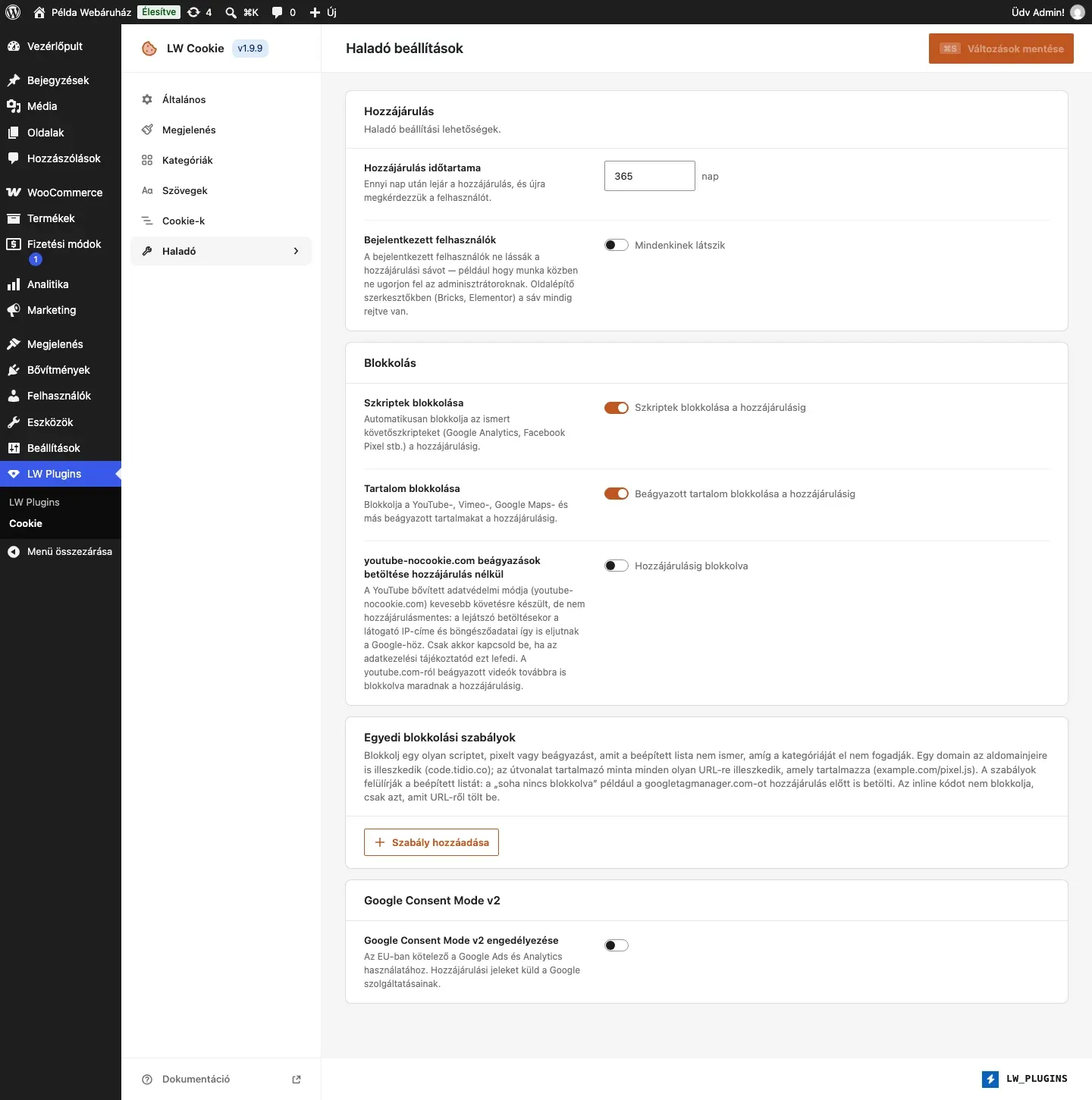Image resolution: width=1092 pixels, height=1100 pixels.
Task: Enable youtube-nocookie.com embeds toggle
Action: 617,566
